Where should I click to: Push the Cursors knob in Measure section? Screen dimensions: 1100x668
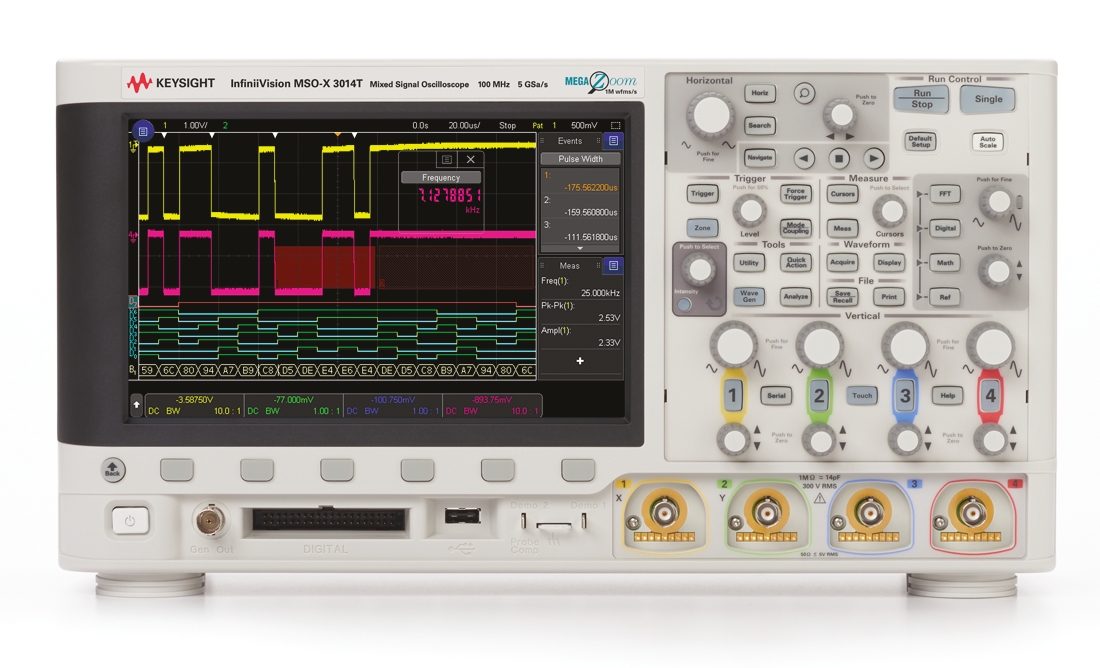pyautogui.click(x=890, y=211)
